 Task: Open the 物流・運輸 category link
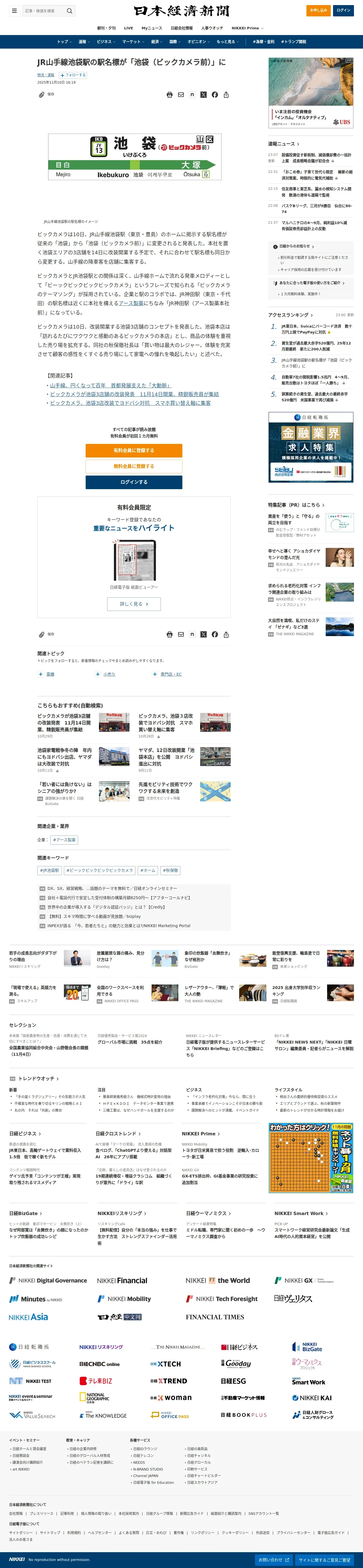tap(46, 75)
